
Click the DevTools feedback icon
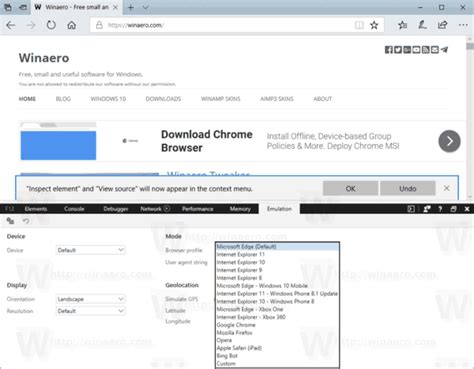pyautogui.click(x=427, y=209)
